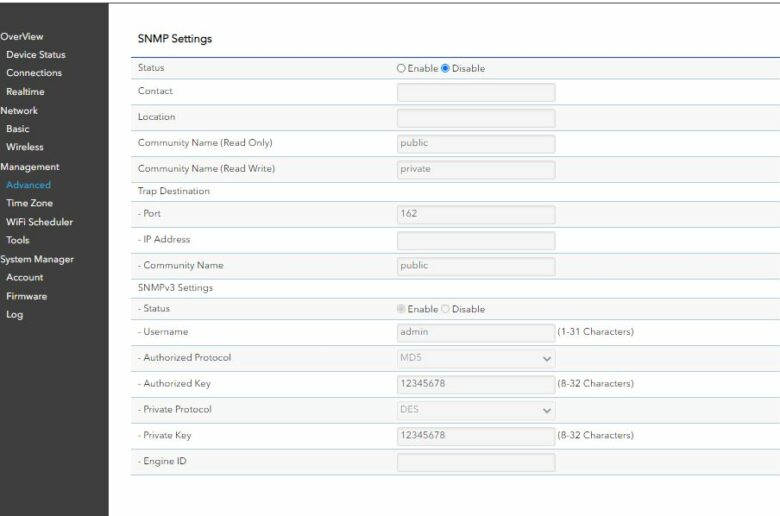Open the Firmware page
780x516 pixels.
point(26,296)
